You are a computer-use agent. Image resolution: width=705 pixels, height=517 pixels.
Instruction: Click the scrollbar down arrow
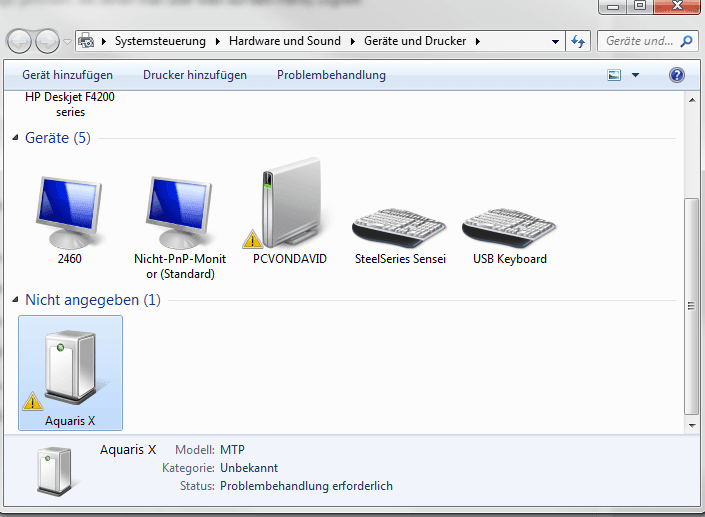(692, 425)
